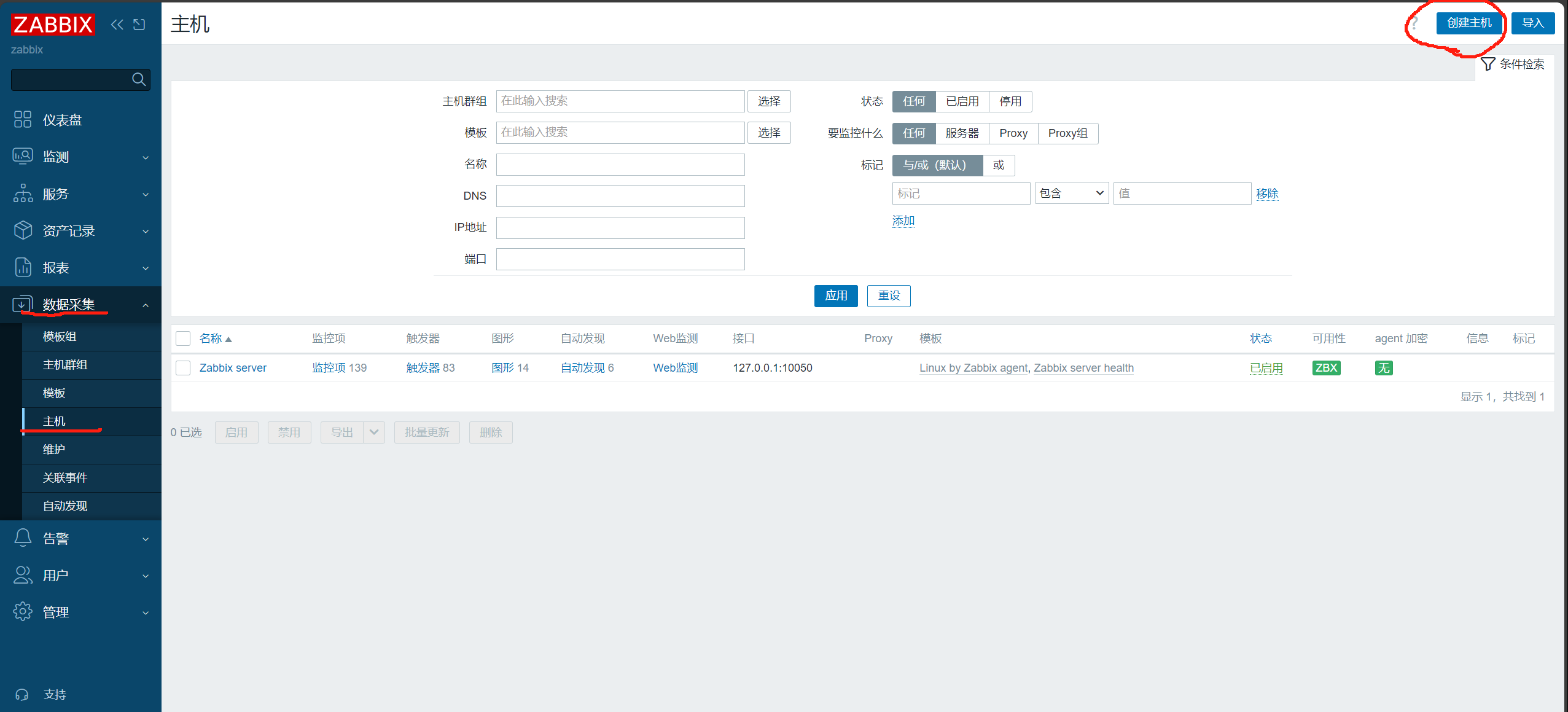Expand the 用户 menu chevron

tap(146, 576)
